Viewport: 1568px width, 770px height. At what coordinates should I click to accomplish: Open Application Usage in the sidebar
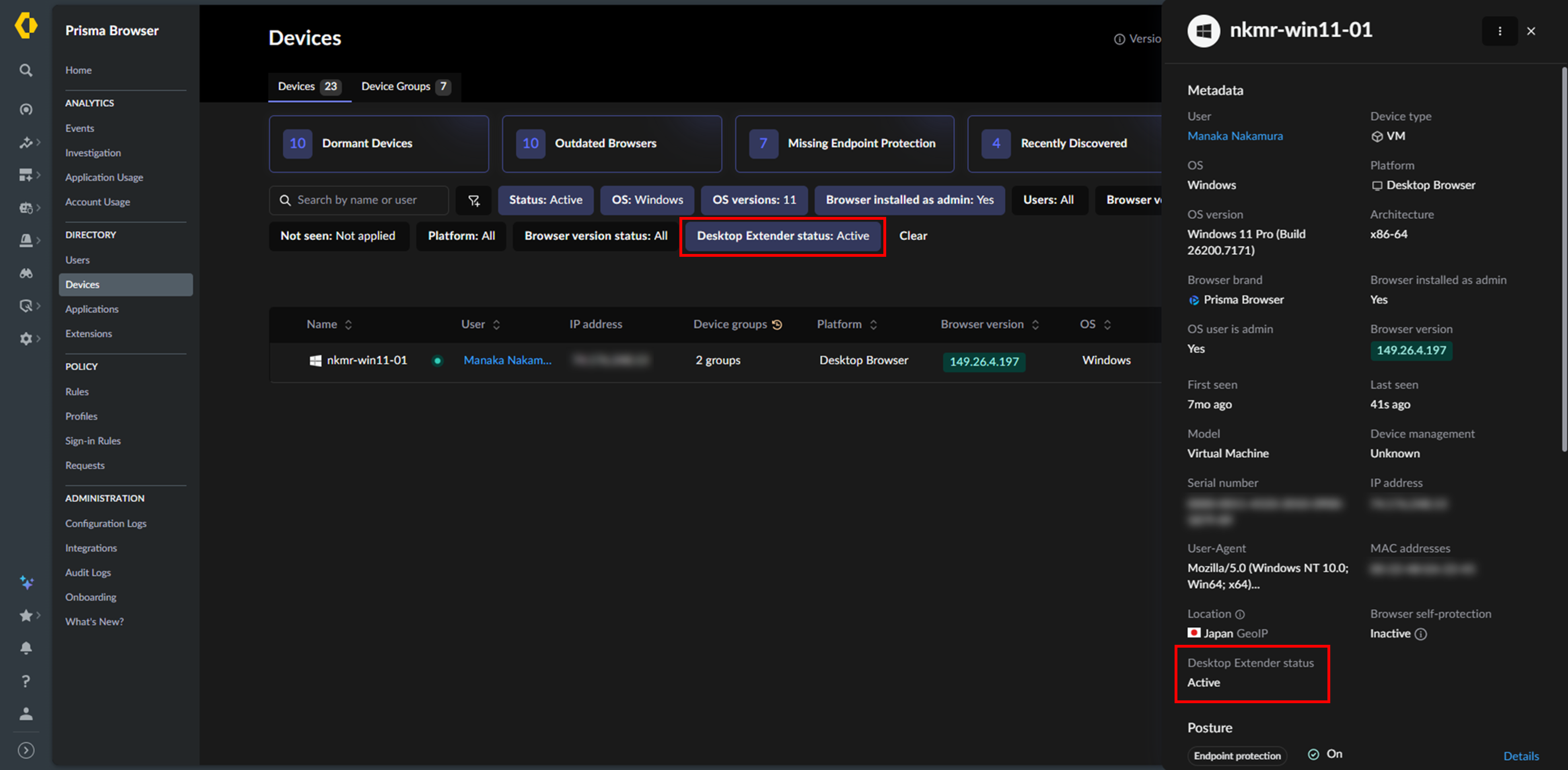coord(104,177)
